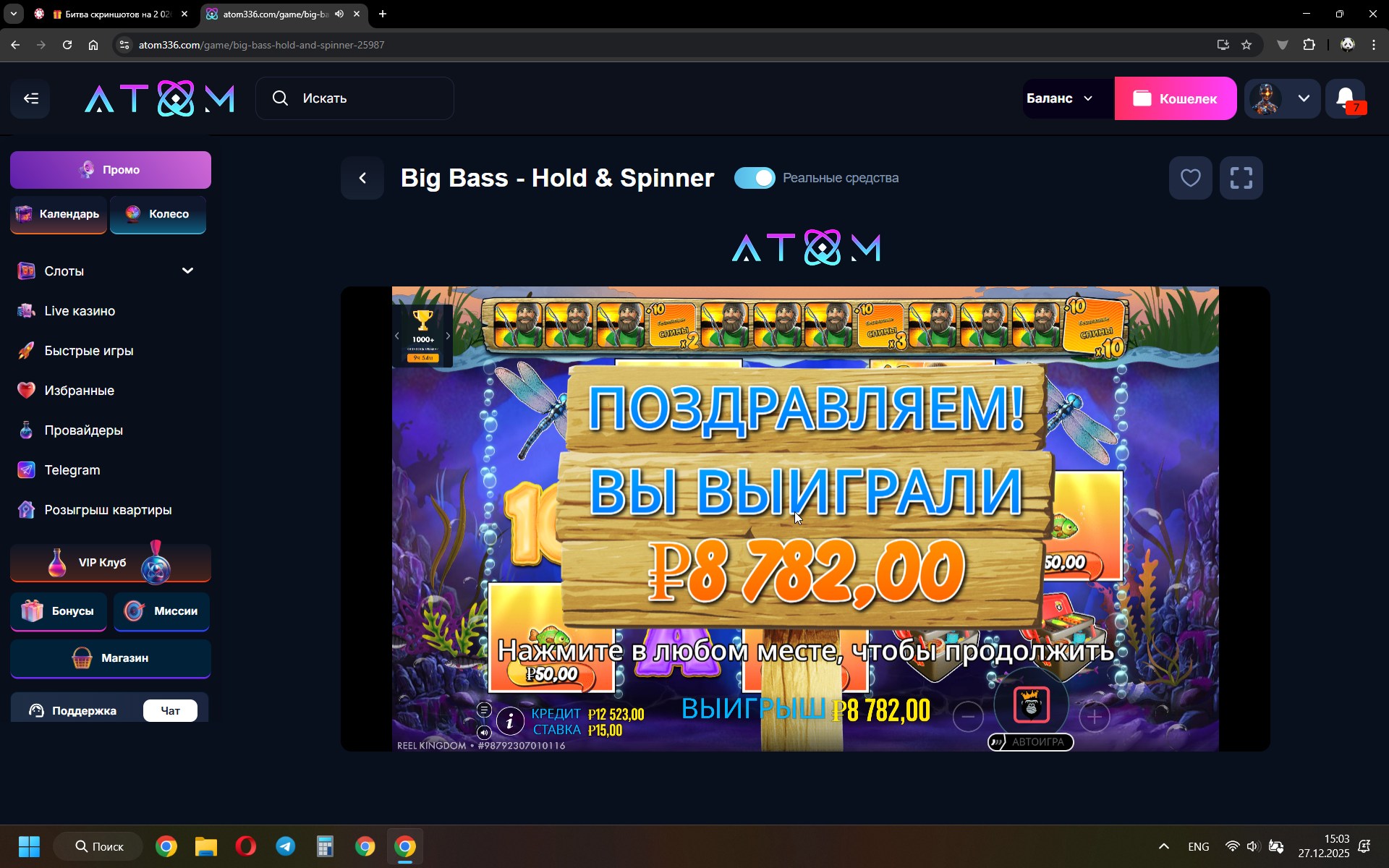
Task: Expand the Слоты category chevron
Action: point(187,271)
